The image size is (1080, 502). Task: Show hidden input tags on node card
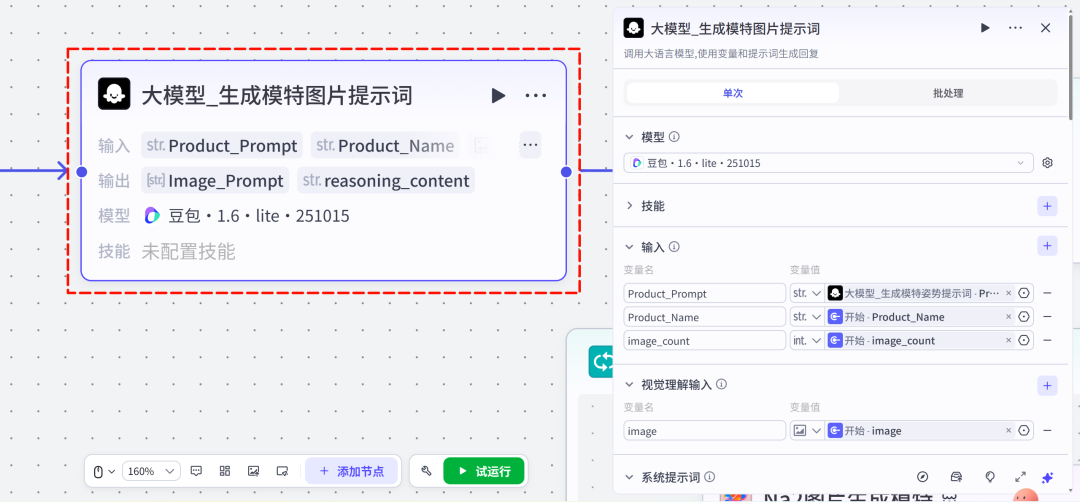click(x=530, y=145)
